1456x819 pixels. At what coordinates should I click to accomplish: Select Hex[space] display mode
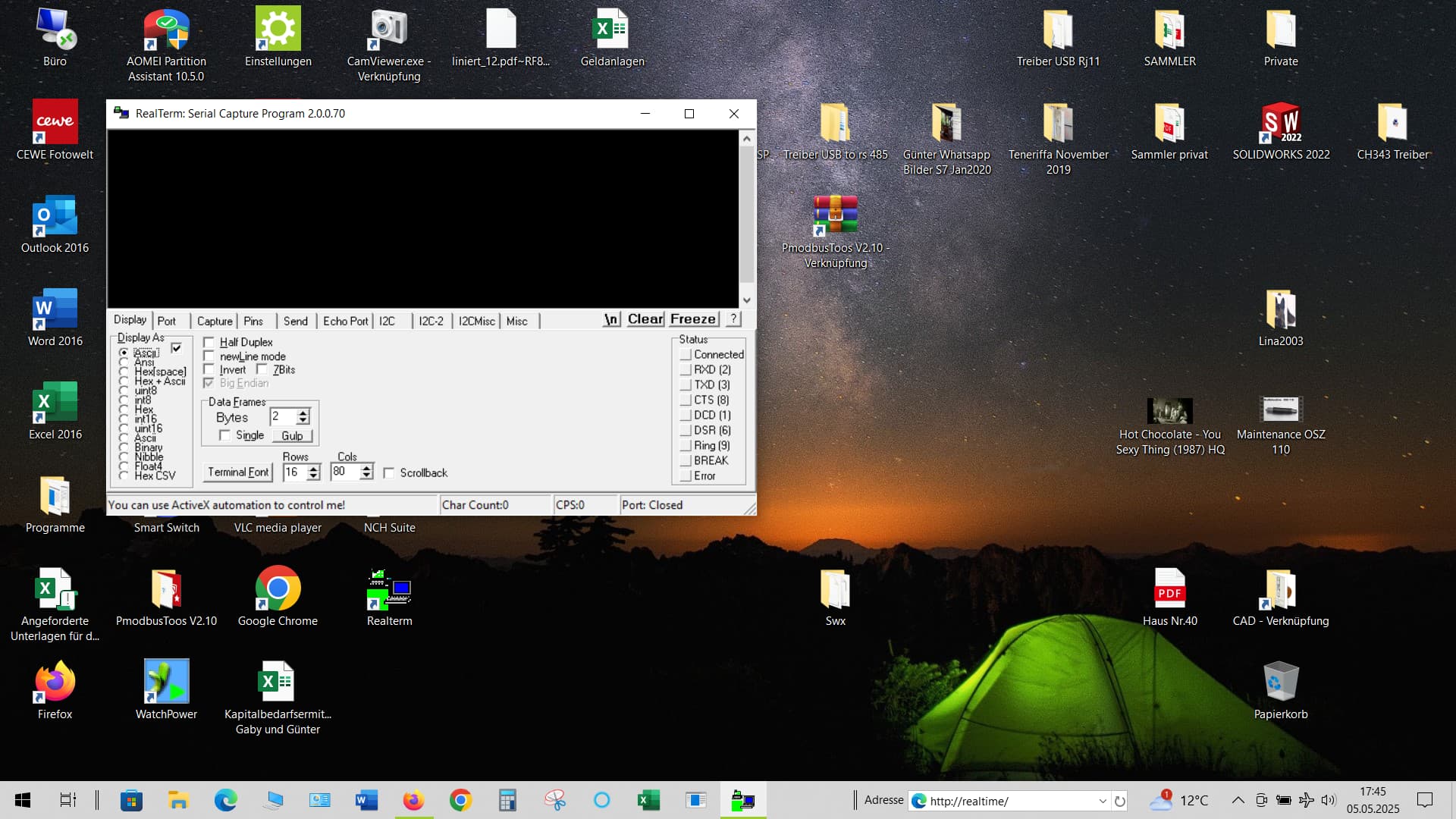click(124, 372)
